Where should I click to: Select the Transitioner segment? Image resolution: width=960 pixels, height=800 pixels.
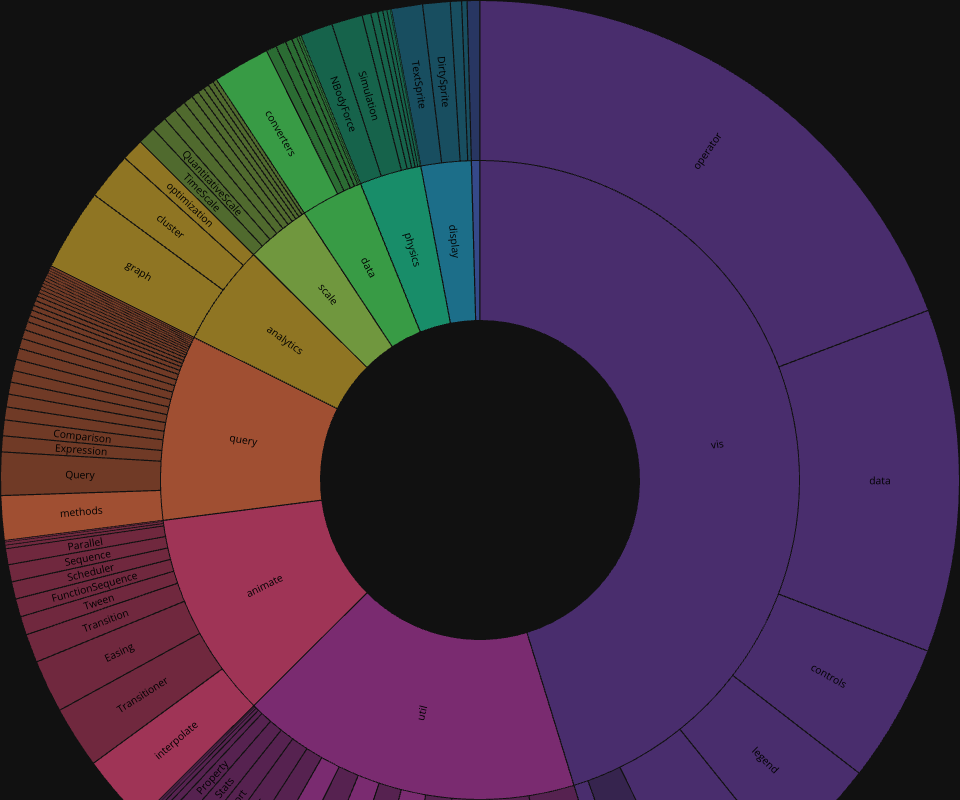click(142, 695)
